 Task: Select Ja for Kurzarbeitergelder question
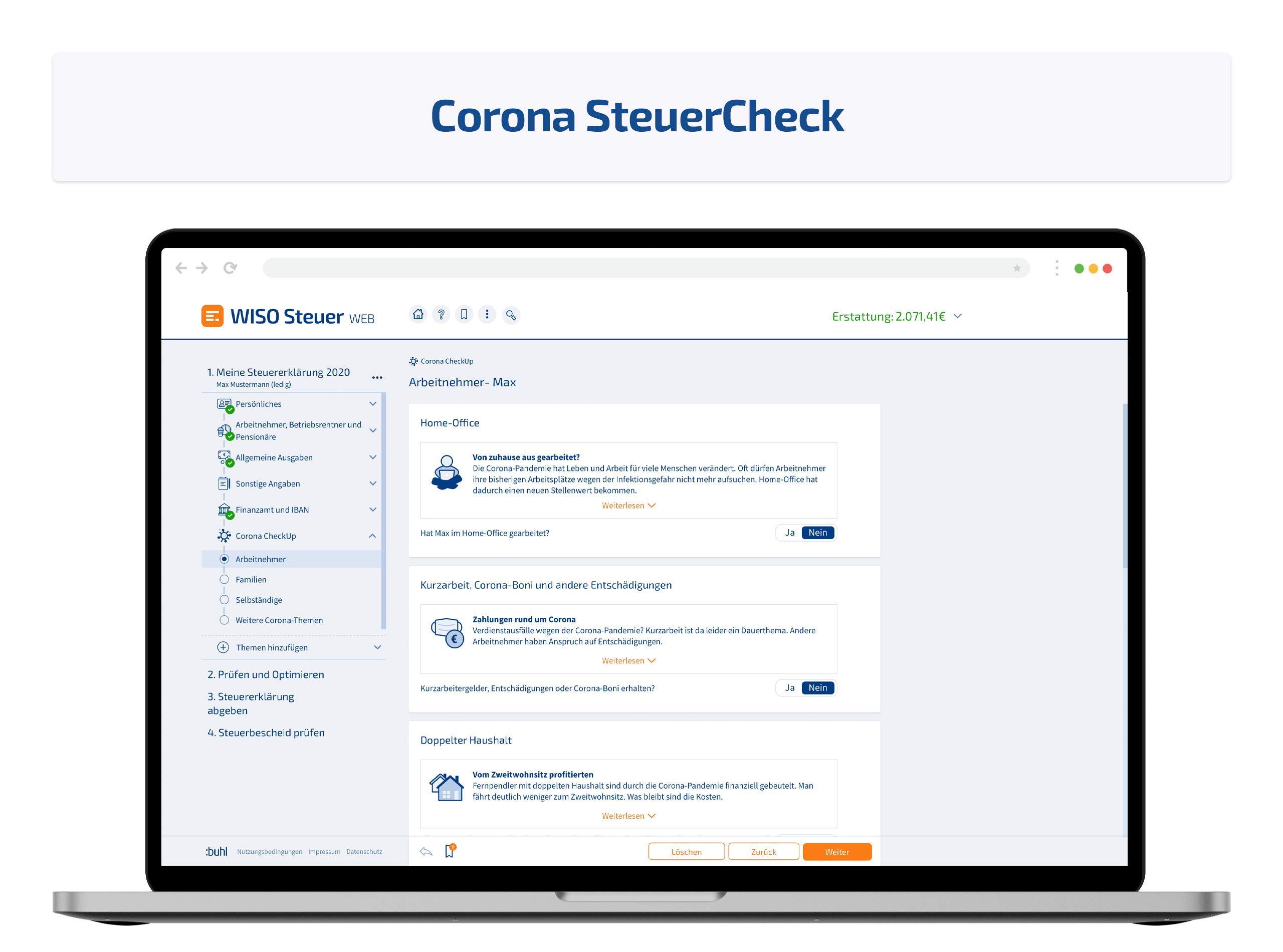(790, 687)
